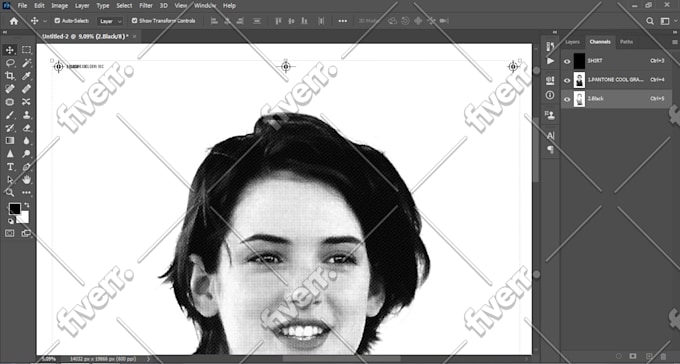Reset default foreground and background colors

(x=11, y=221)
